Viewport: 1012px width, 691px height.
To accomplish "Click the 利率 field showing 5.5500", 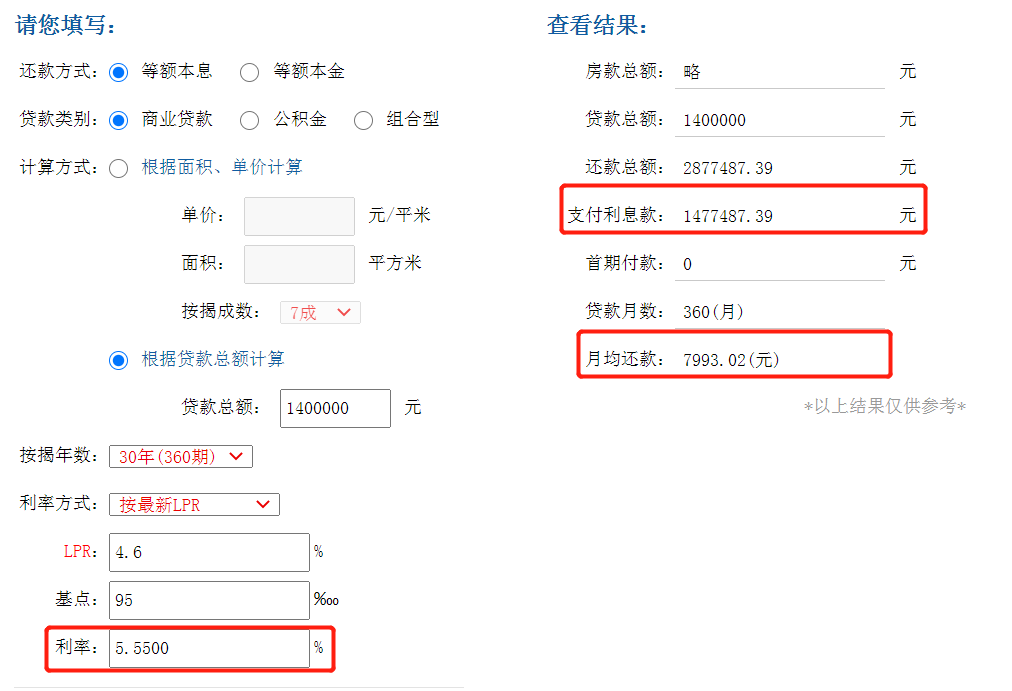I will pyautogui.click(x=210, y=648).
